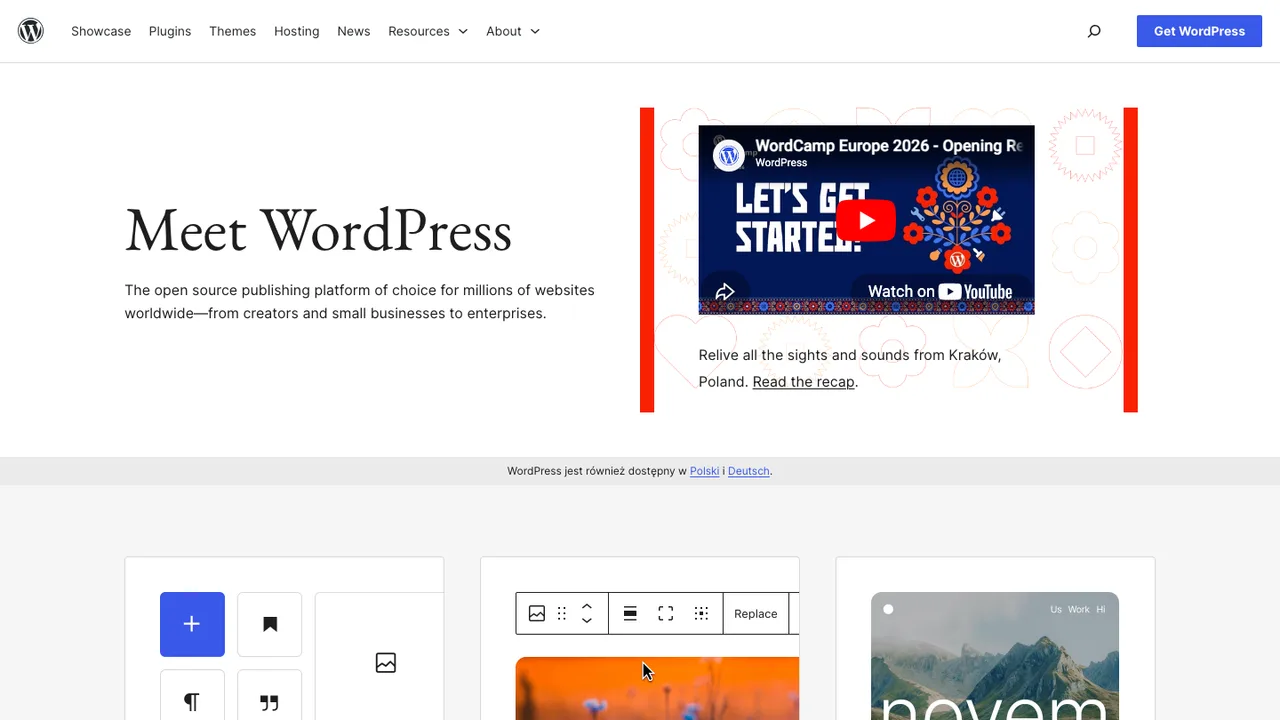This screenshot has width=1280, height=720.
Task: Expand the About dropdown menu
Action: click(513, 31)
